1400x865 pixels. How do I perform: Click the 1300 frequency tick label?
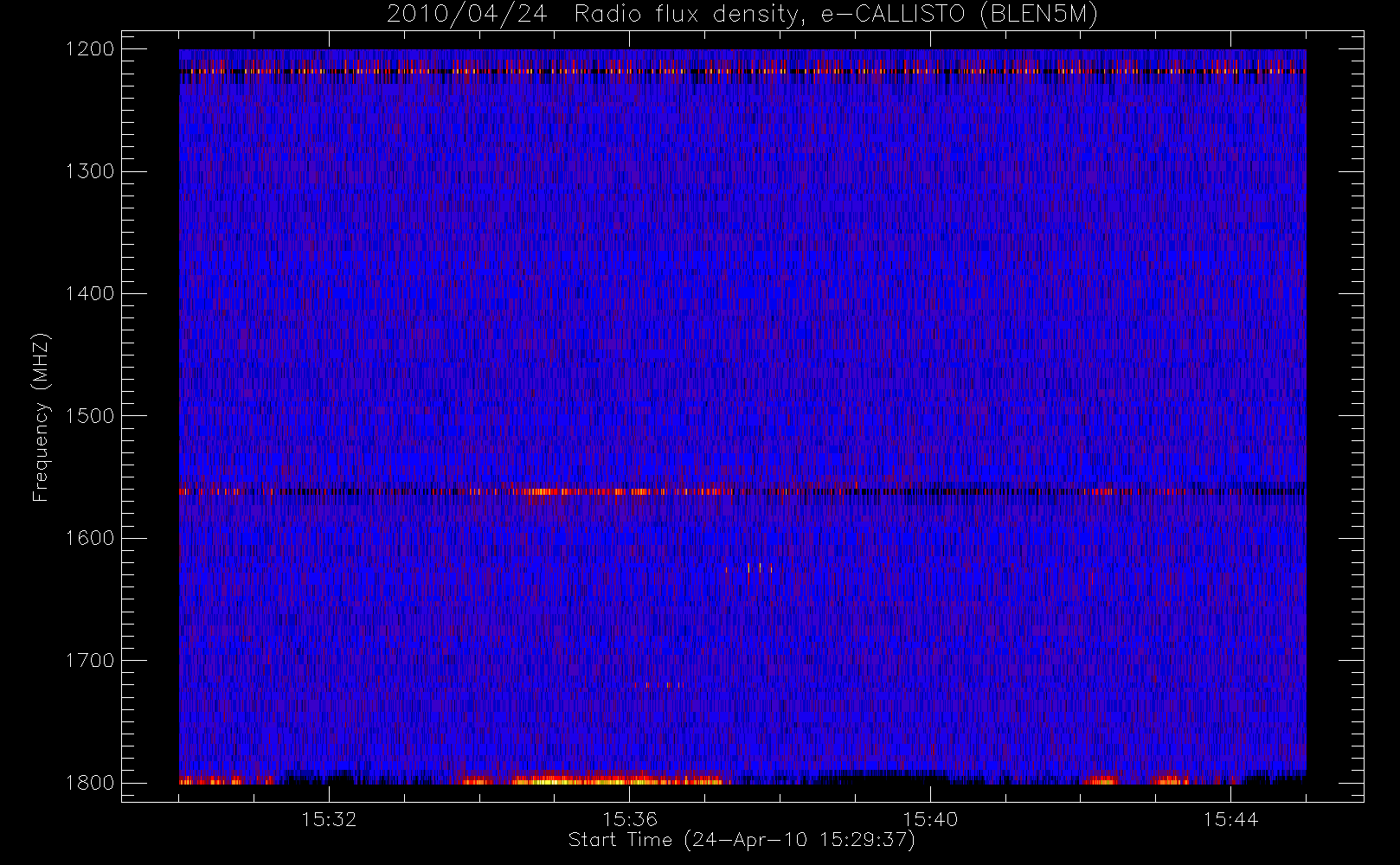click(90, 171)
